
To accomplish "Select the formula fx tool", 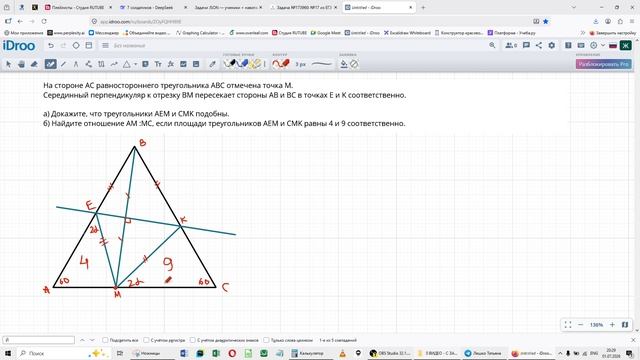I will [x=171, y=64].
